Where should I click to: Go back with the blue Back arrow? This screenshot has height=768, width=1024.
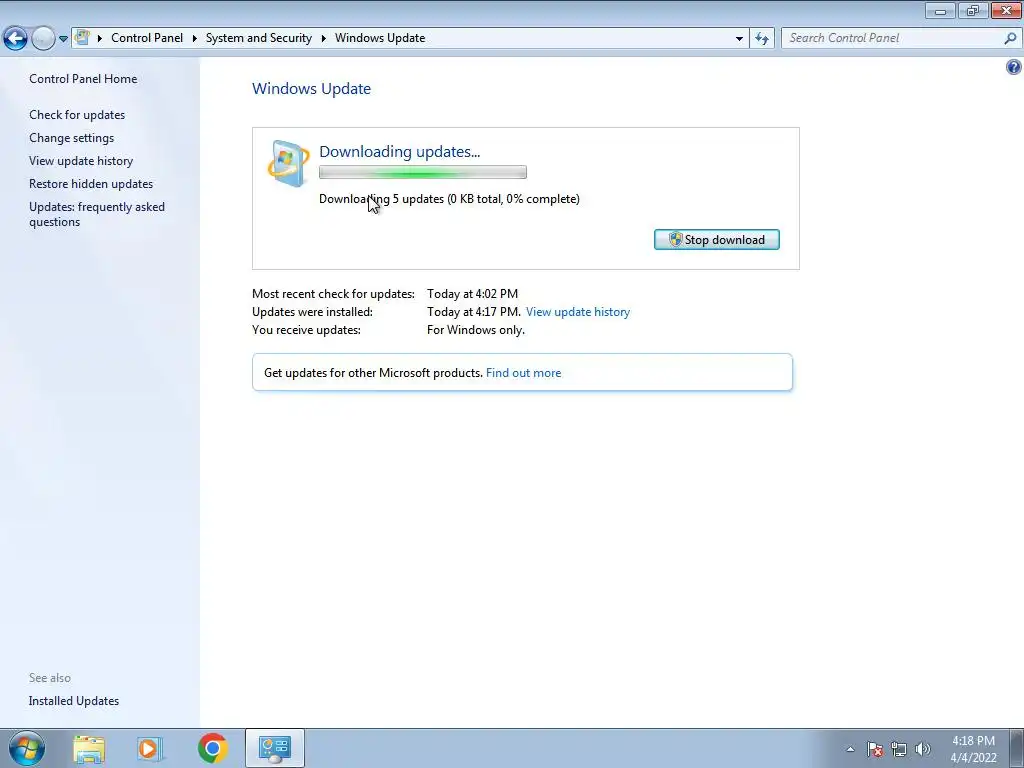(15, 39)
